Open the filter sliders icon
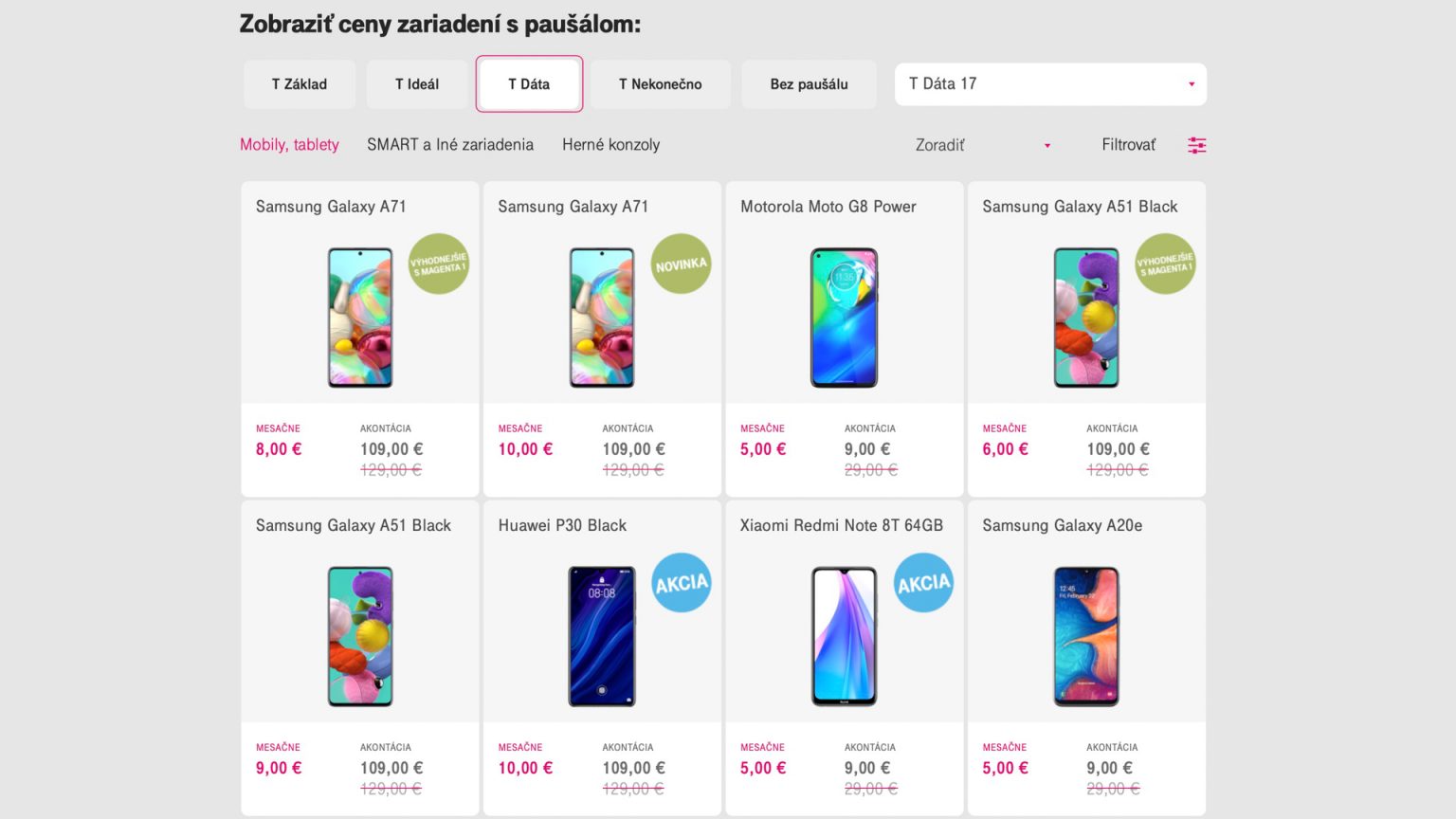1456x819 pixels. pyautogui.click(x=1197, y=145)
